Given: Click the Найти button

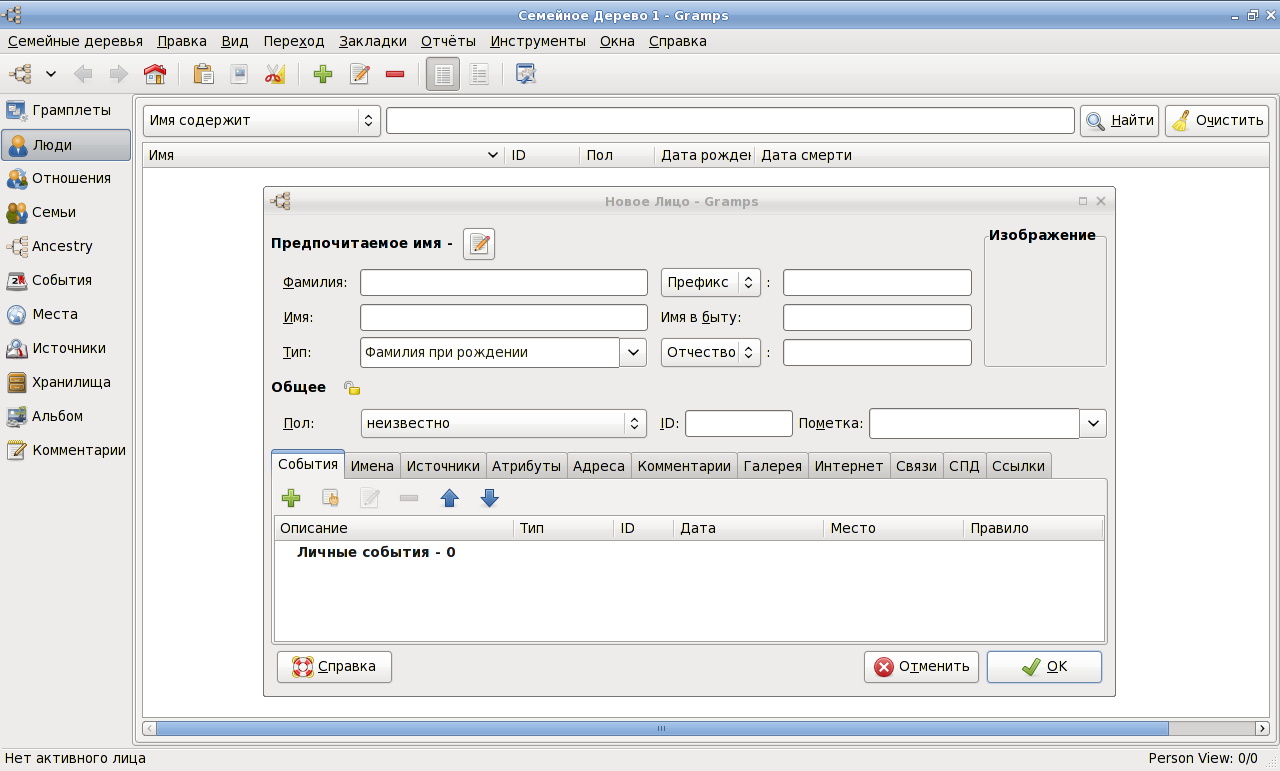Looking at the screenshot, I should 1120,120.
